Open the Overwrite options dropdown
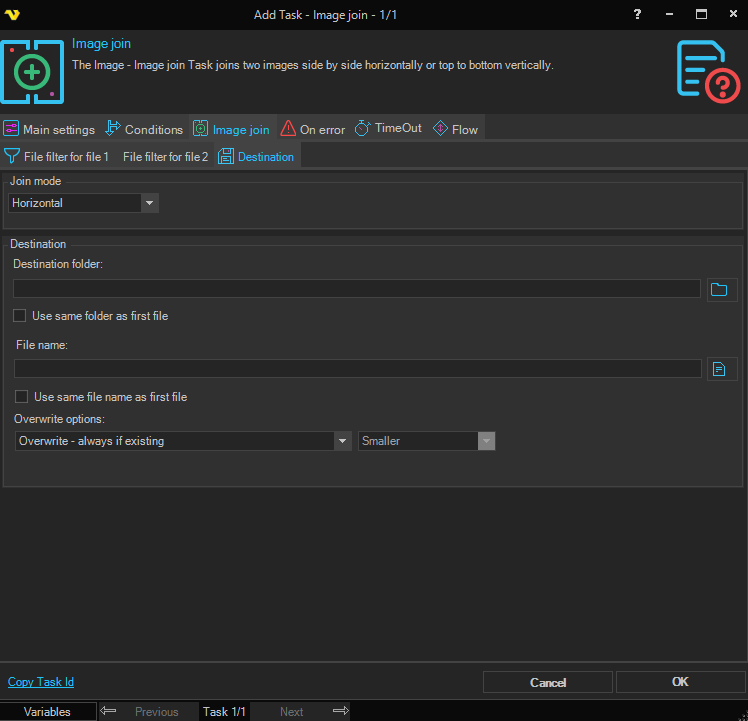 click(342, 441)
